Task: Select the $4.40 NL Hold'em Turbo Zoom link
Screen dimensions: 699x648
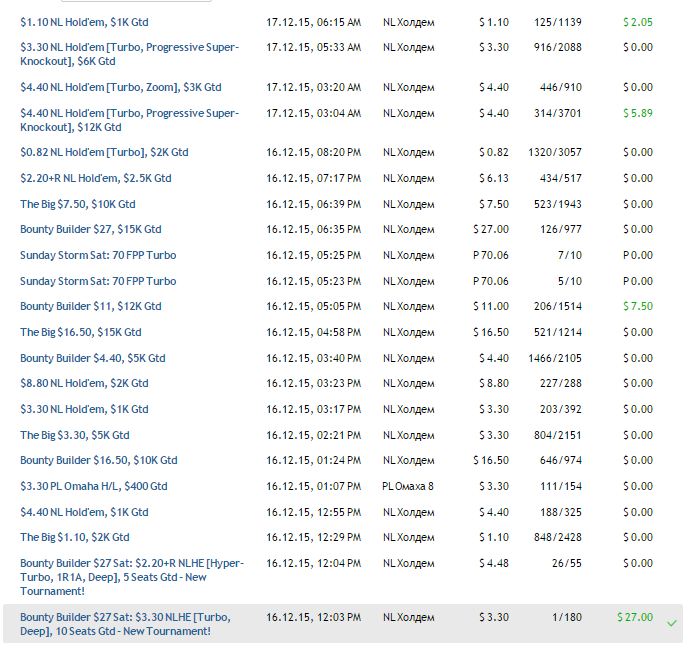Action: pyautogui.click(x=121, y=88)
